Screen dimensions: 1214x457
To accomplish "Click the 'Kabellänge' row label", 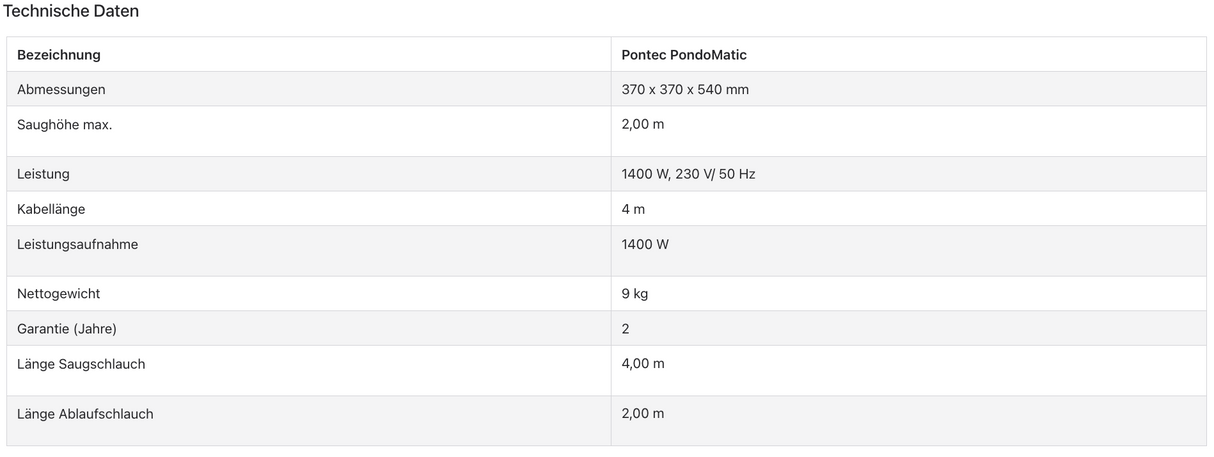I will coord(51,209).
